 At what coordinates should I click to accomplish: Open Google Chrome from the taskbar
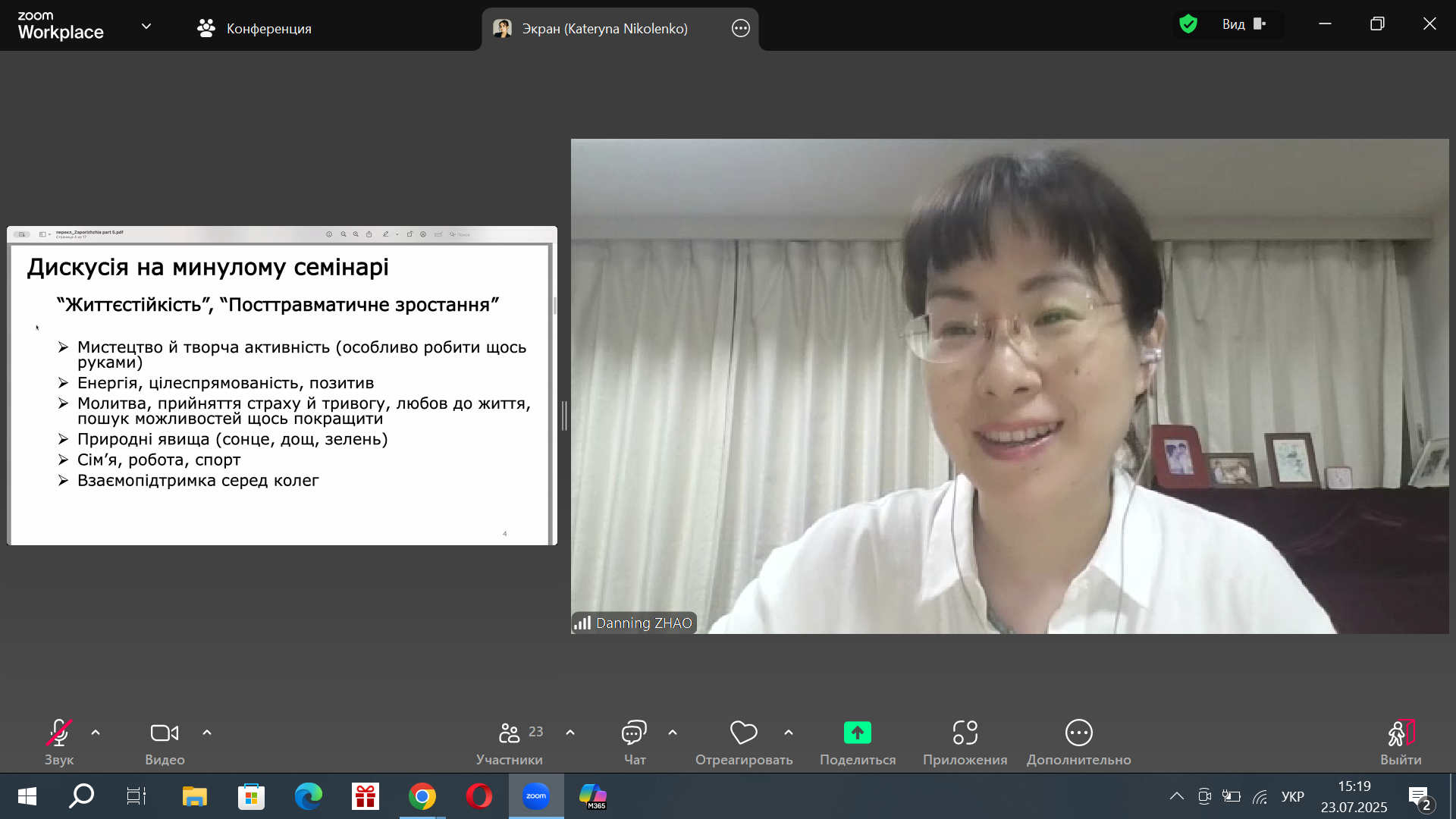pos(422,796)
